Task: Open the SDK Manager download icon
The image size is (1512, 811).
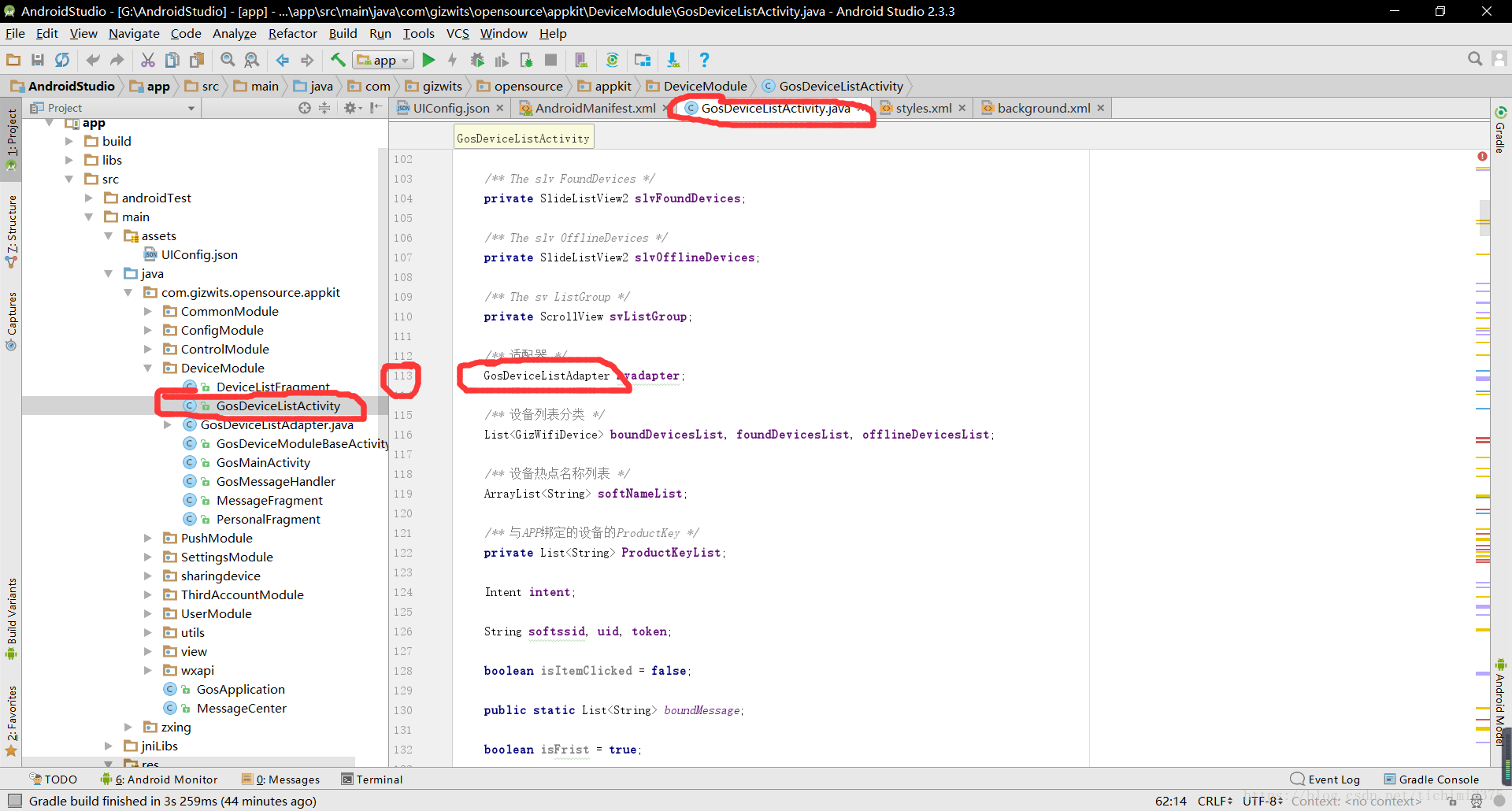Action: [x=673, y=60]
